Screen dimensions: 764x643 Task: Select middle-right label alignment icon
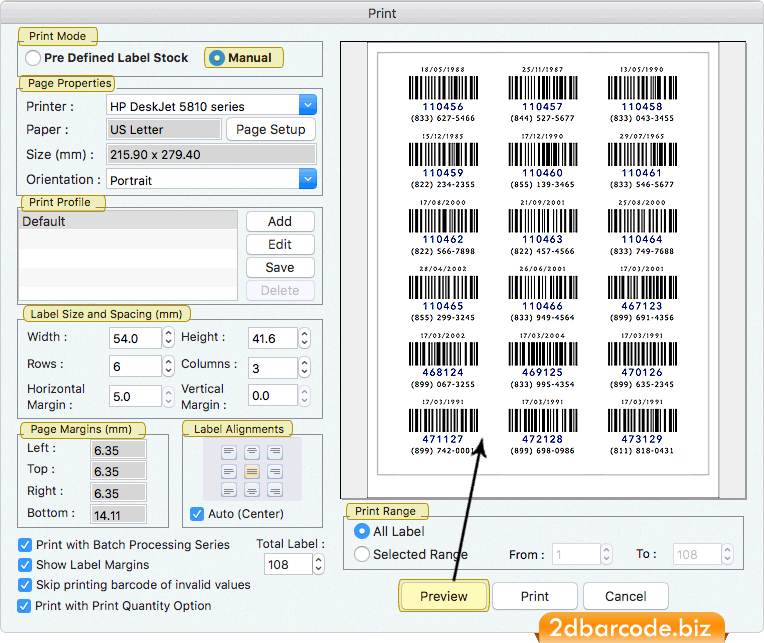point(275,472)
